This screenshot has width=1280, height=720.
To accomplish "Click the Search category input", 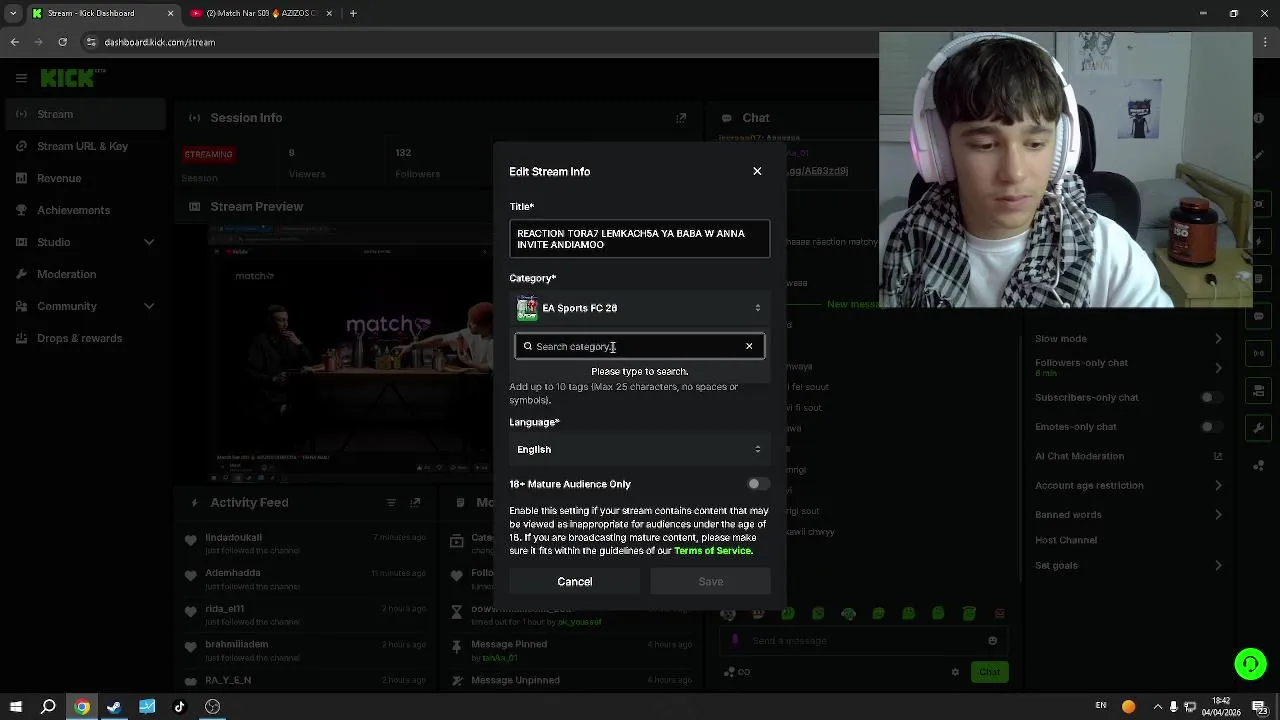I will [639, 346].
